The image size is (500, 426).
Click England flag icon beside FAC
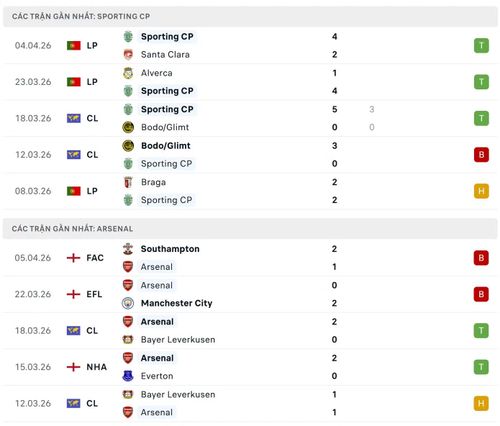73,258
